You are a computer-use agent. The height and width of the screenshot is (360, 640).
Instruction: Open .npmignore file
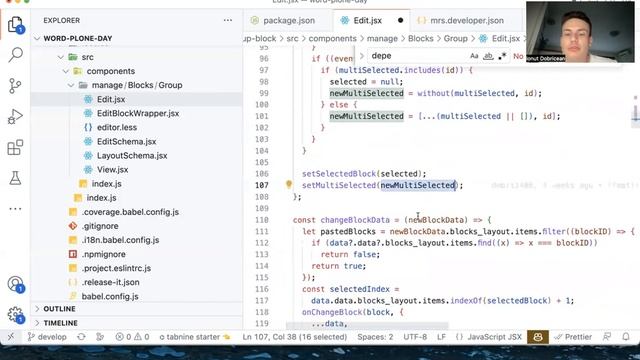click(x=137, y=254)
